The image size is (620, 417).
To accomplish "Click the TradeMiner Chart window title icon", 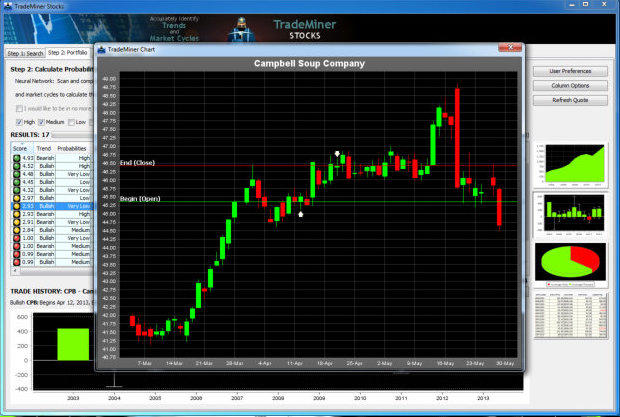I will coord(102,49).
